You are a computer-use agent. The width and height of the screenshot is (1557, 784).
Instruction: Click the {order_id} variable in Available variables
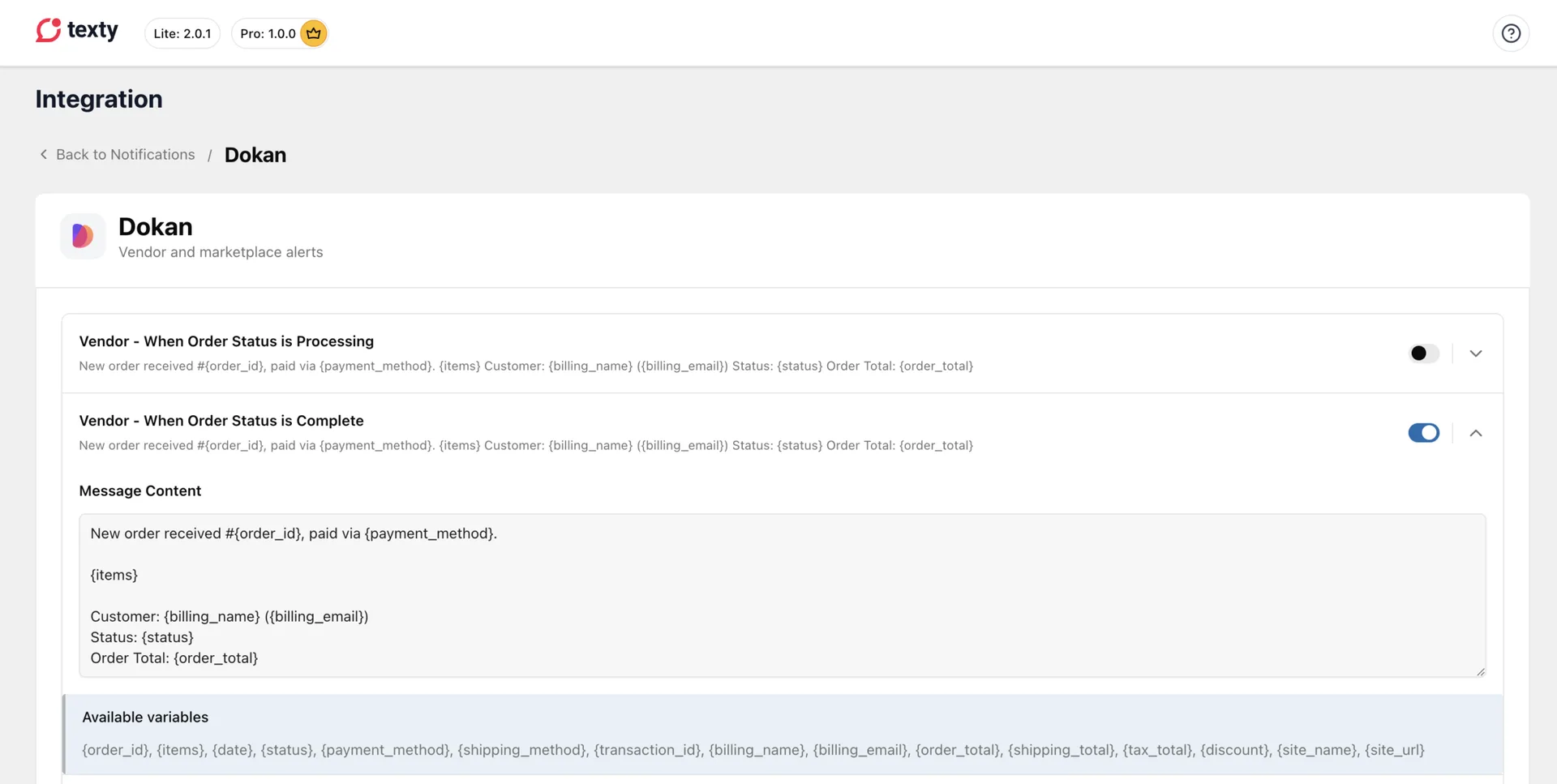pos(116,750)
